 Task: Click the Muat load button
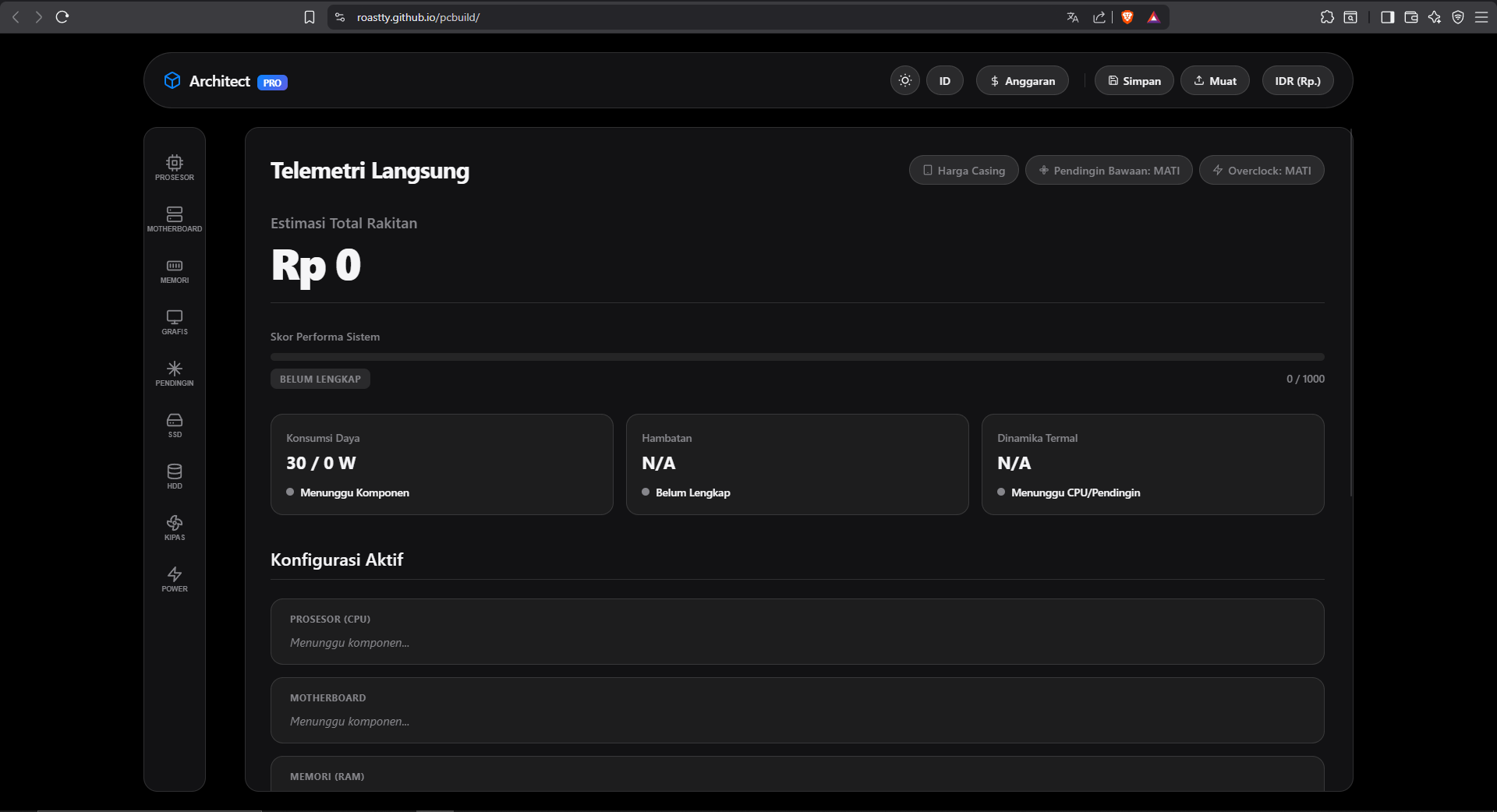pos(1216,81)
